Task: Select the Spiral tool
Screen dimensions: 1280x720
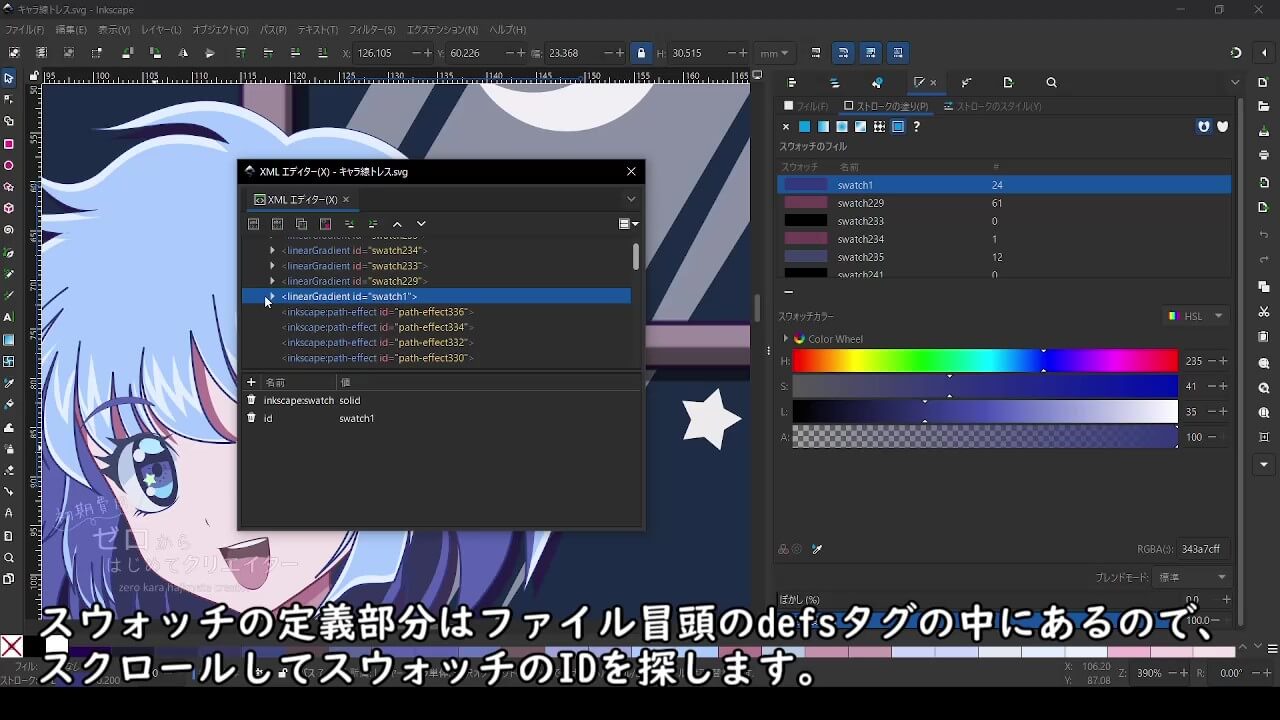Action: coord(9,230)
